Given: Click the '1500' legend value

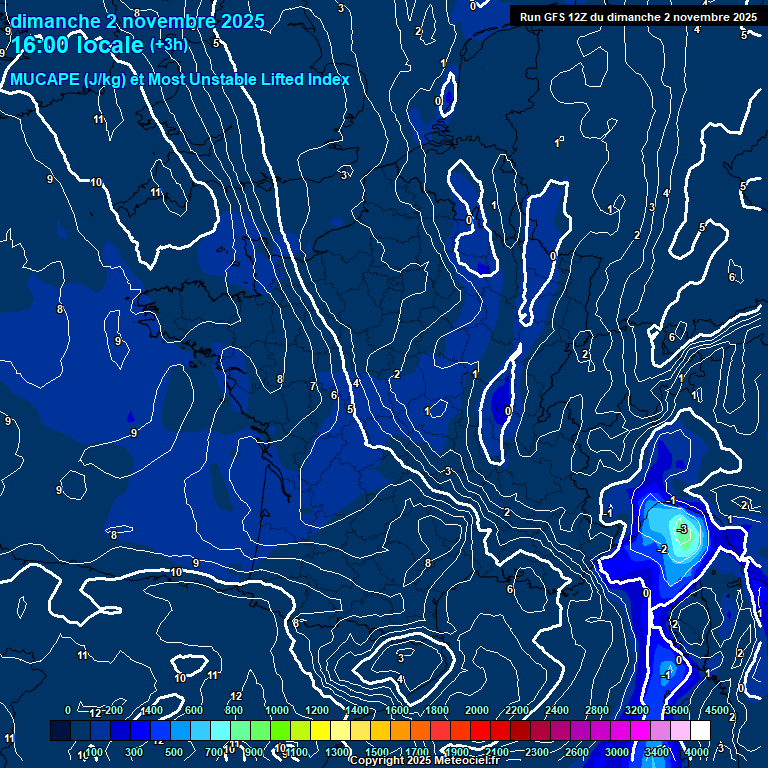Looking at the screenshot, I should coord(377,752).
